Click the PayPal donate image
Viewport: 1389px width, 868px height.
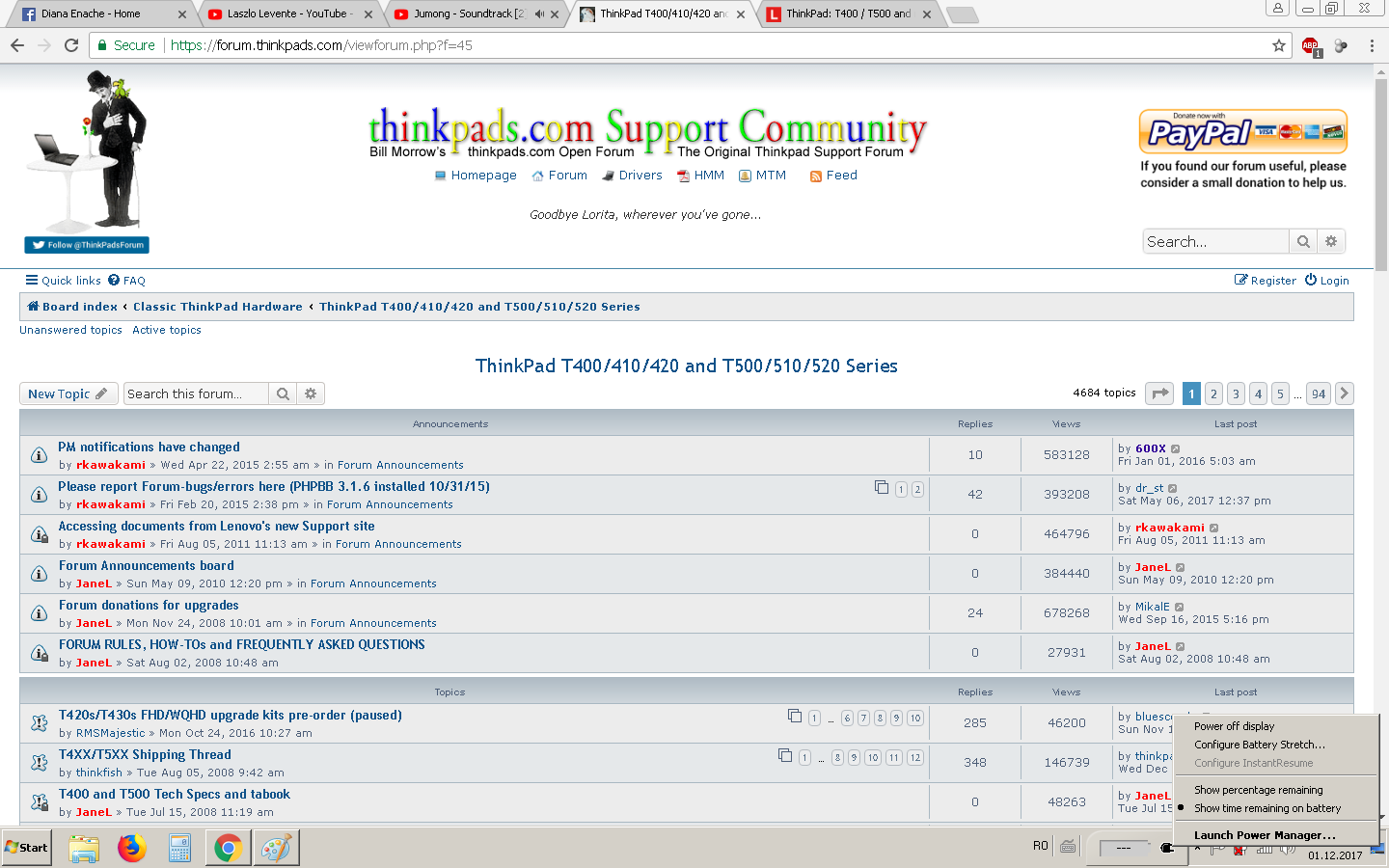coord(1242,132)
